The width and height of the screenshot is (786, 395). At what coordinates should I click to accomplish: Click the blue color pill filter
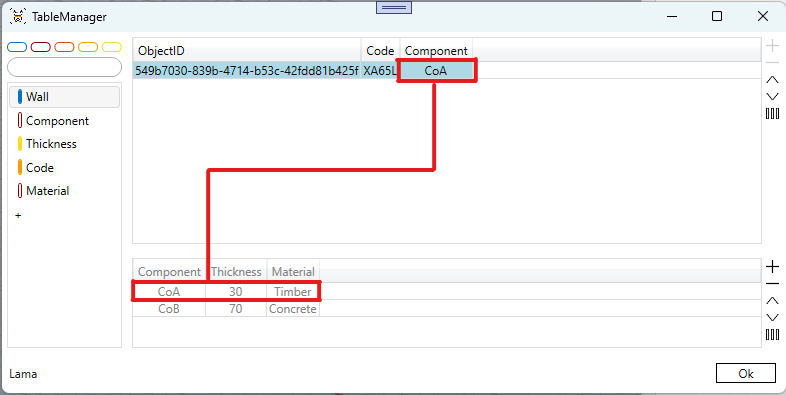pos(17,47)
